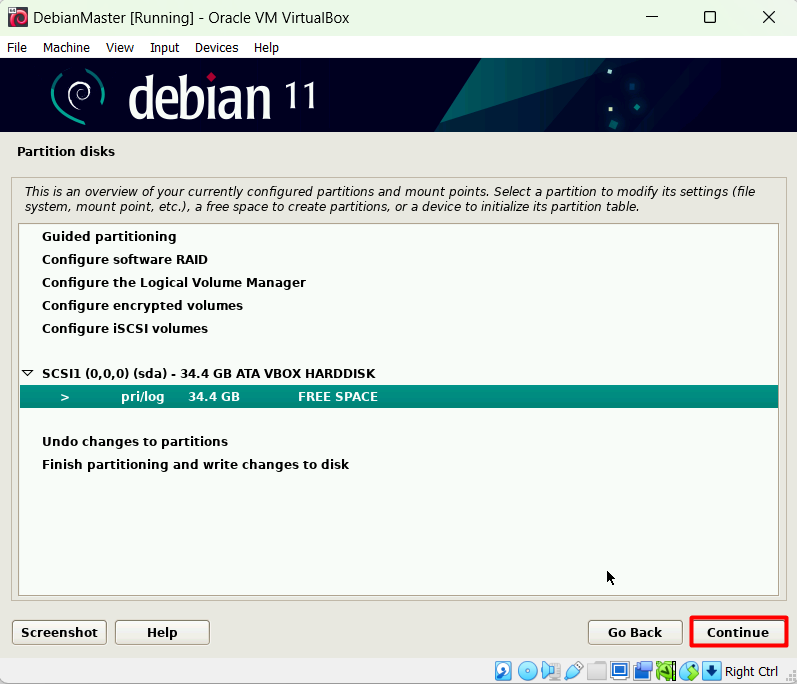797x684 pixels.
Task: Maximize the VirtualBox window
Action: [710, 17]
